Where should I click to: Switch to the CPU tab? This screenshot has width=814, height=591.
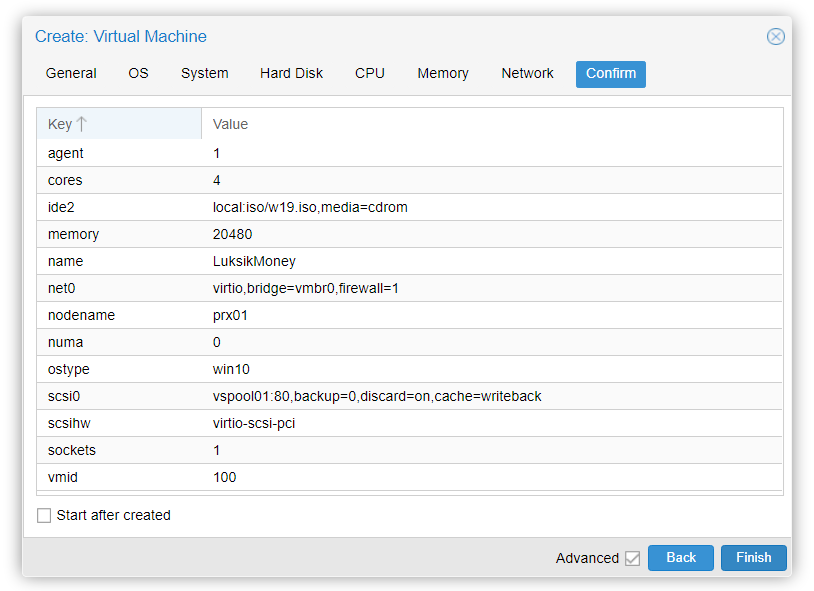[369, 74]
